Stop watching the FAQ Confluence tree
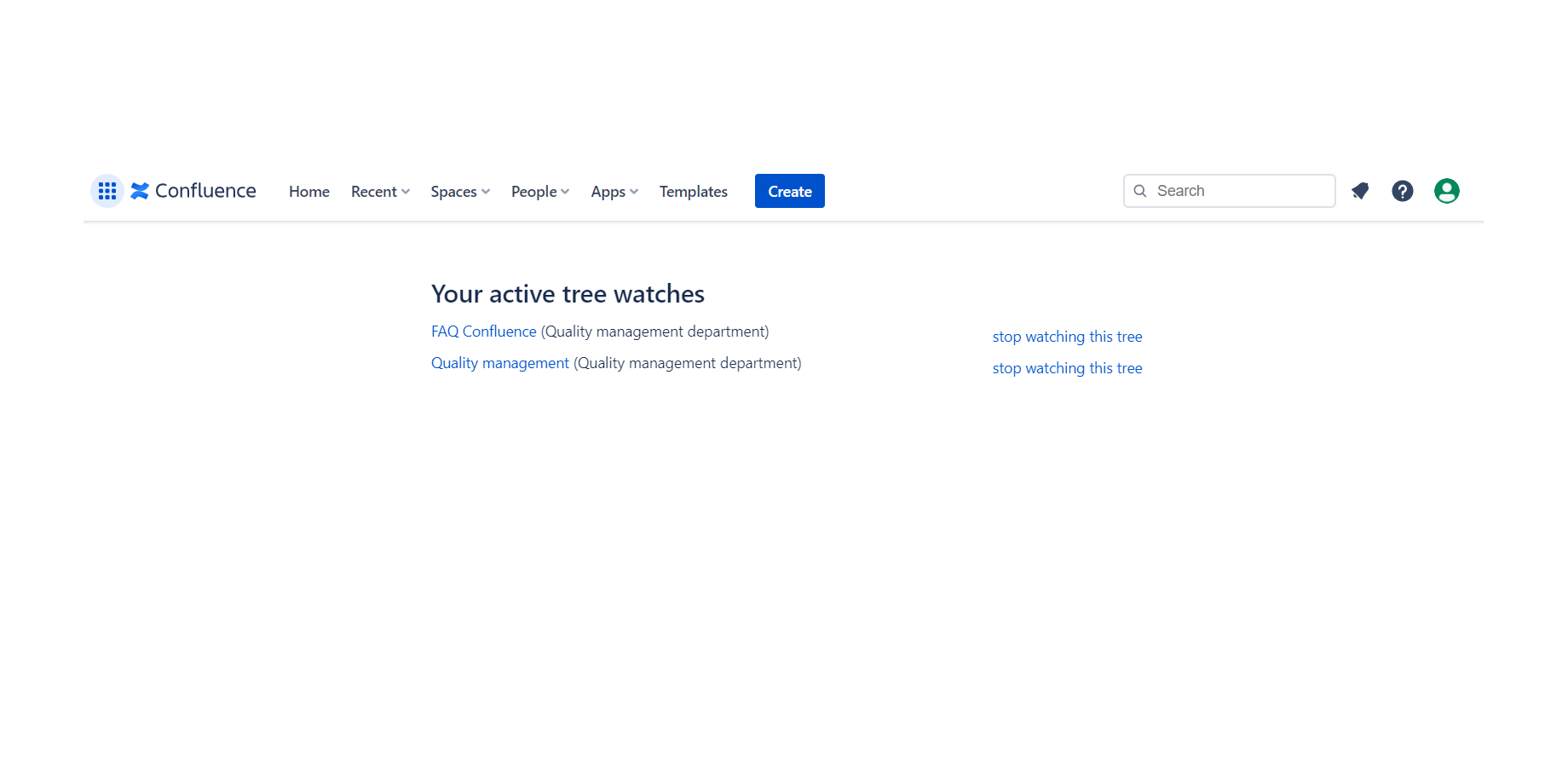Image resolution: width=1568 pixels, height=767 pixels. 1067,337
